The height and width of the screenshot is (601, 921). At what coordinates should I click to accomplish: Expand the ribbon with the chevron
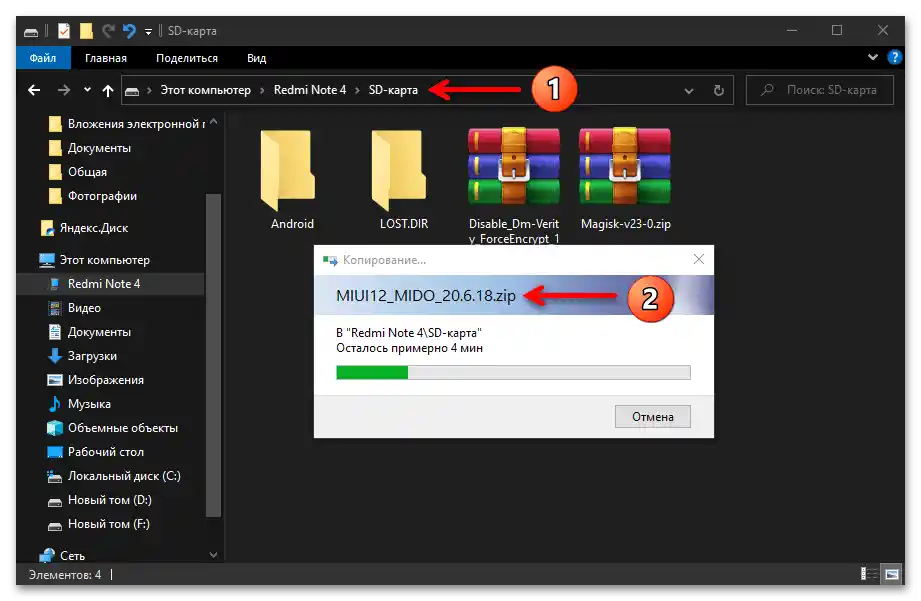tap(873, 57)
